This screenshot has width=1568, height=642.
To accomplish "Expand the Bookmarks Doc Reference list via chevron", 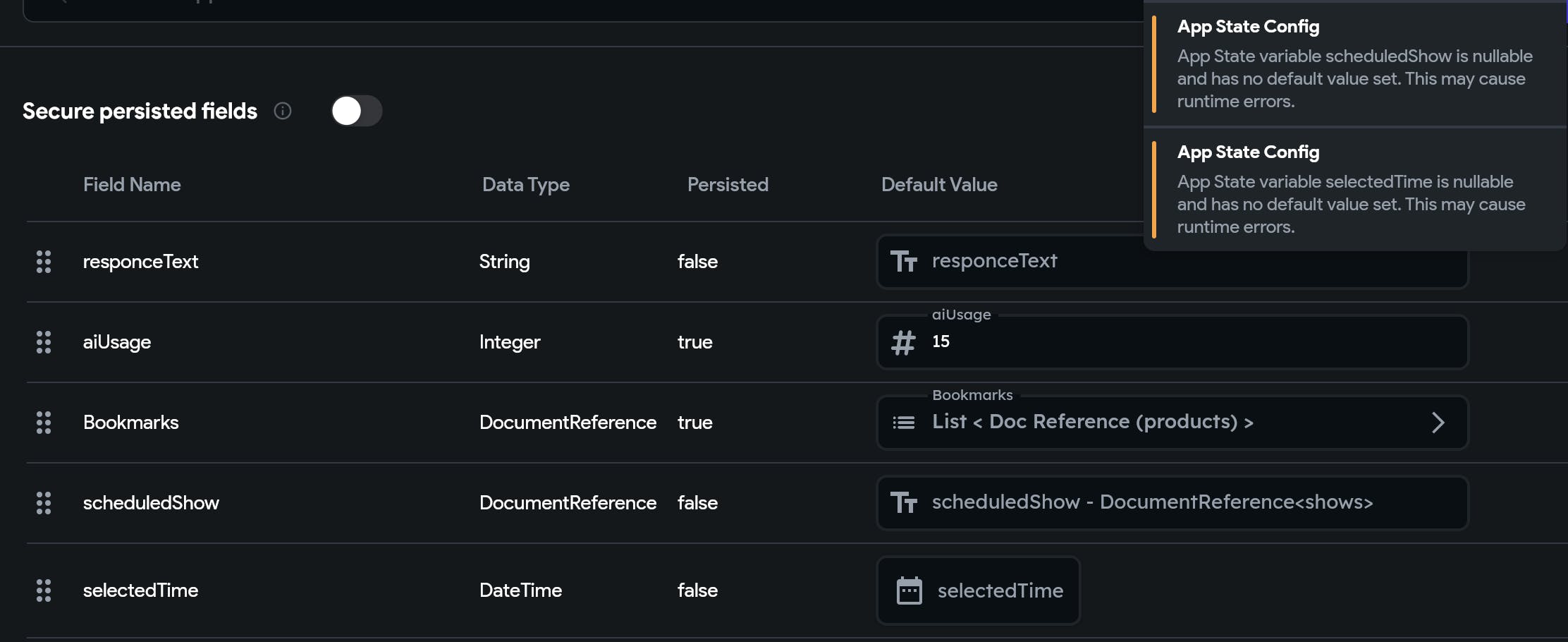I will click(1438, 422).
